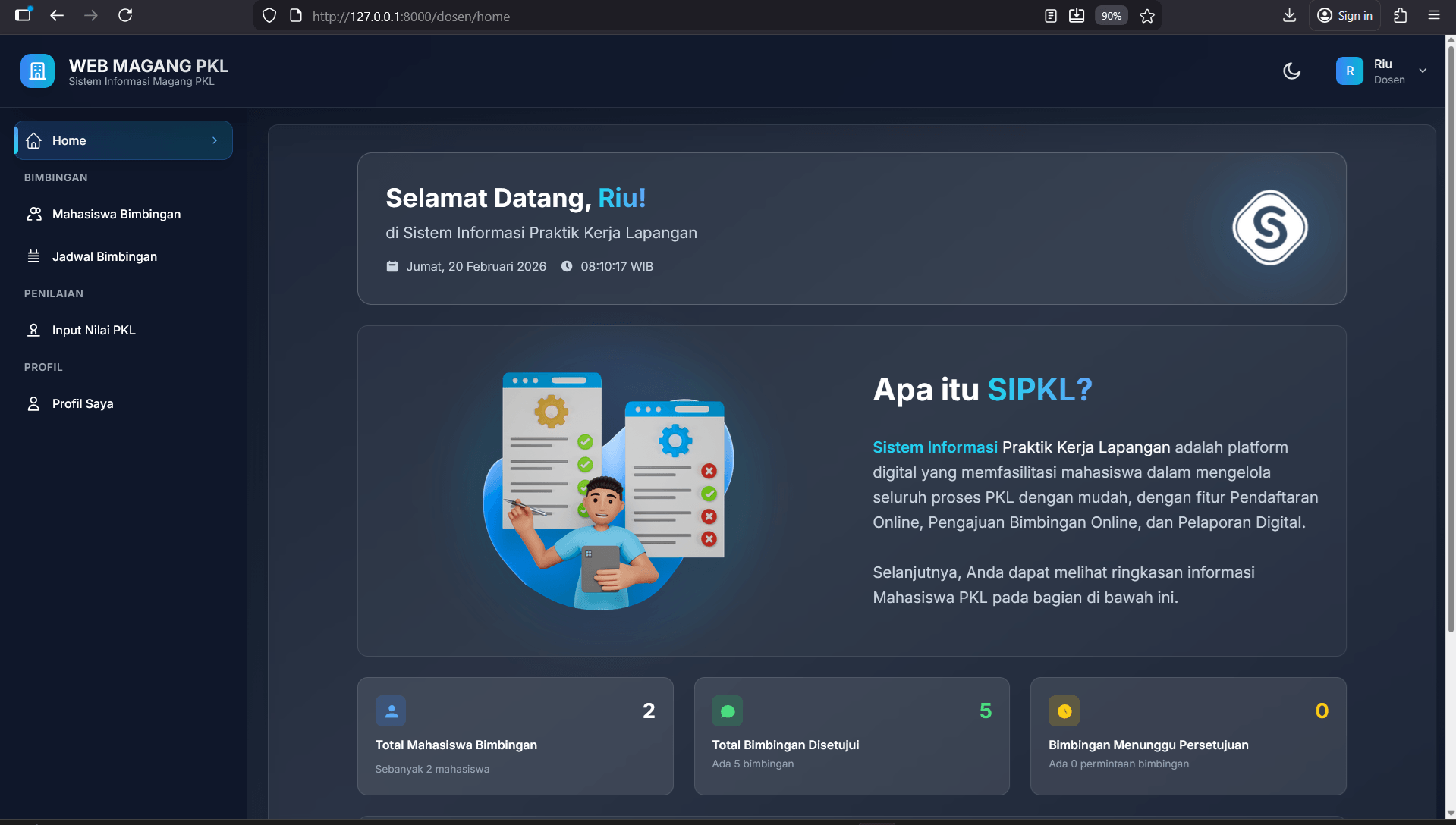Click the R avatar in the header
Image resolution: width=1456 pixels, height=825 pixels.
coord(1350,71)
